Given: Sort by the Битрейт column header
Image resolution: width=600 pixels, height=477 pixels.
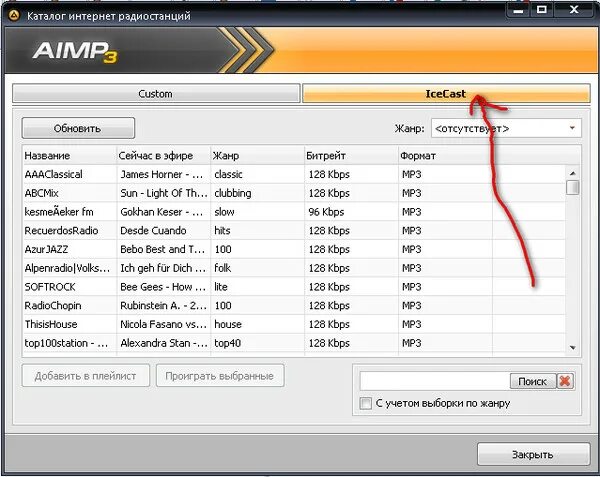Looking at the screenshot, I should (x=351, y=156).
